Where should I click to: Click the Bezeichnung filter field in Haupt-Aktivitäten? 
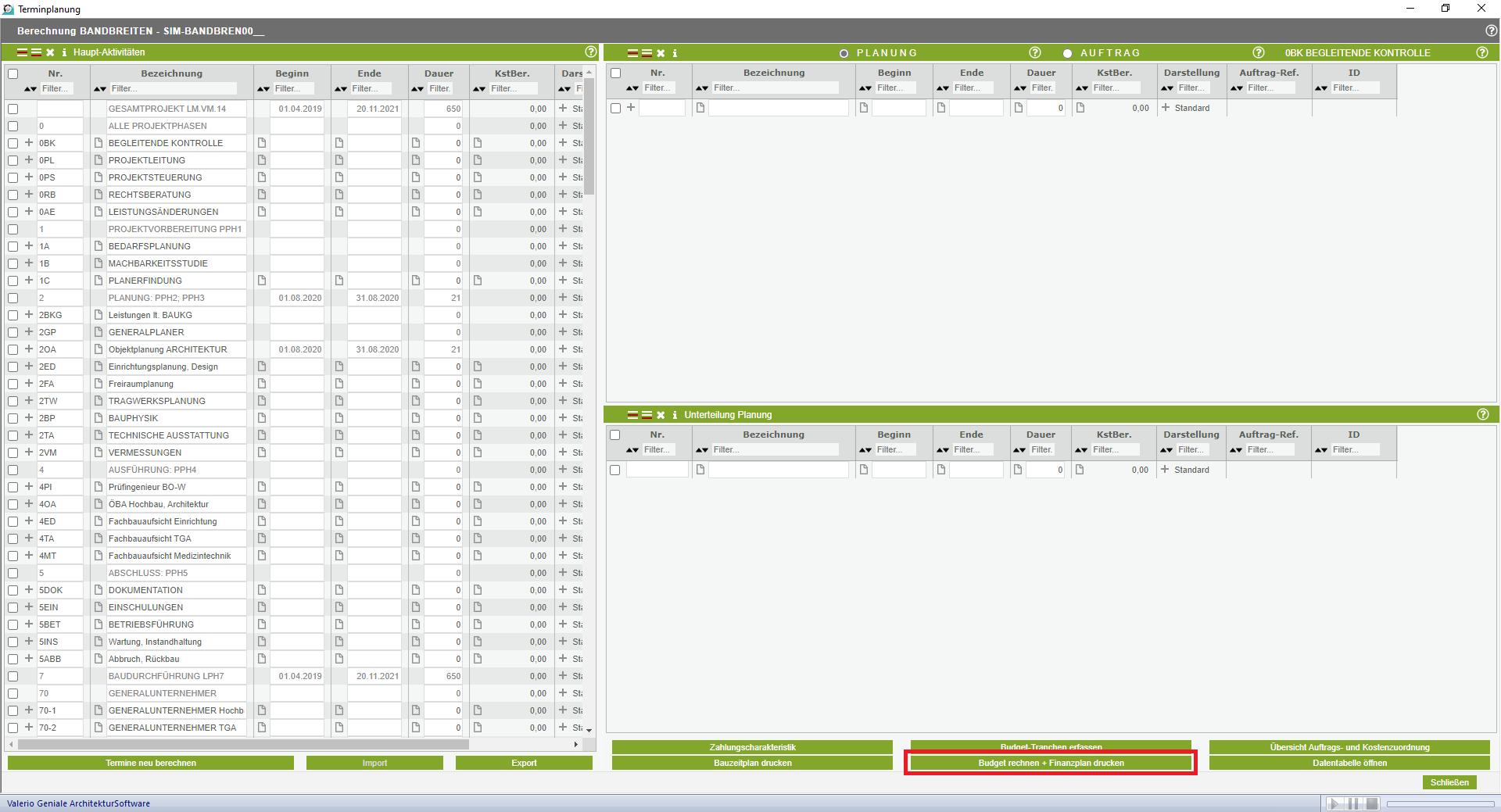[172, 89]
